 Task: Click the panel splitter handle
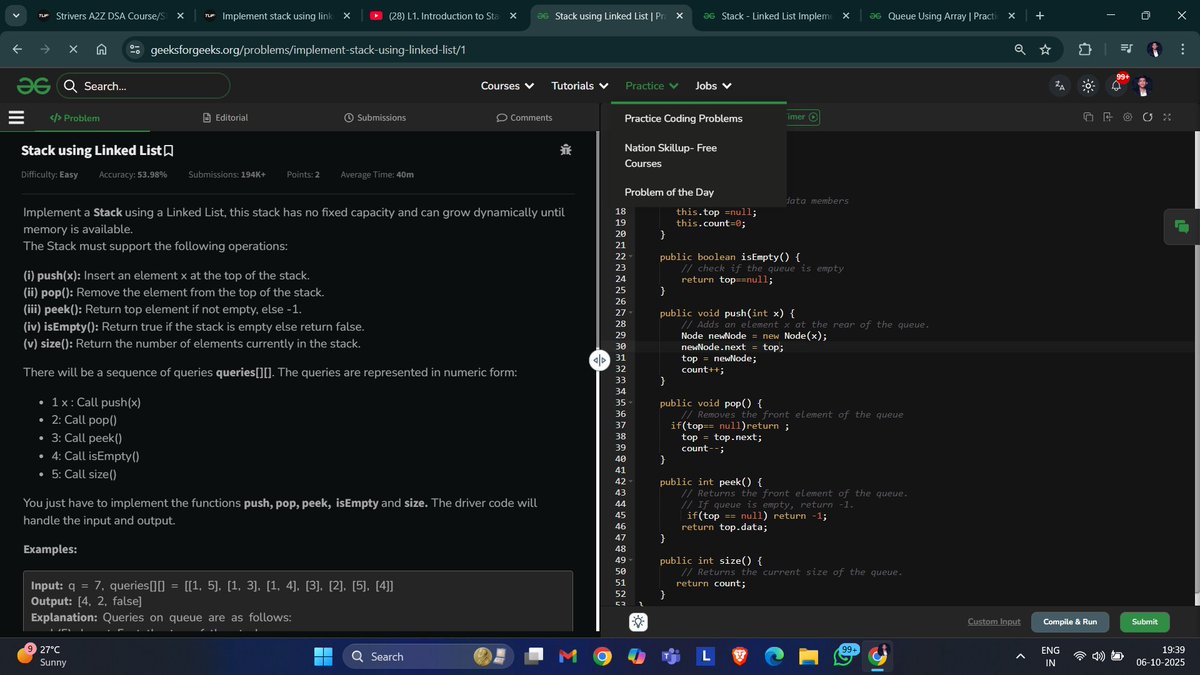pyautogui.click(x=599, y=360)
